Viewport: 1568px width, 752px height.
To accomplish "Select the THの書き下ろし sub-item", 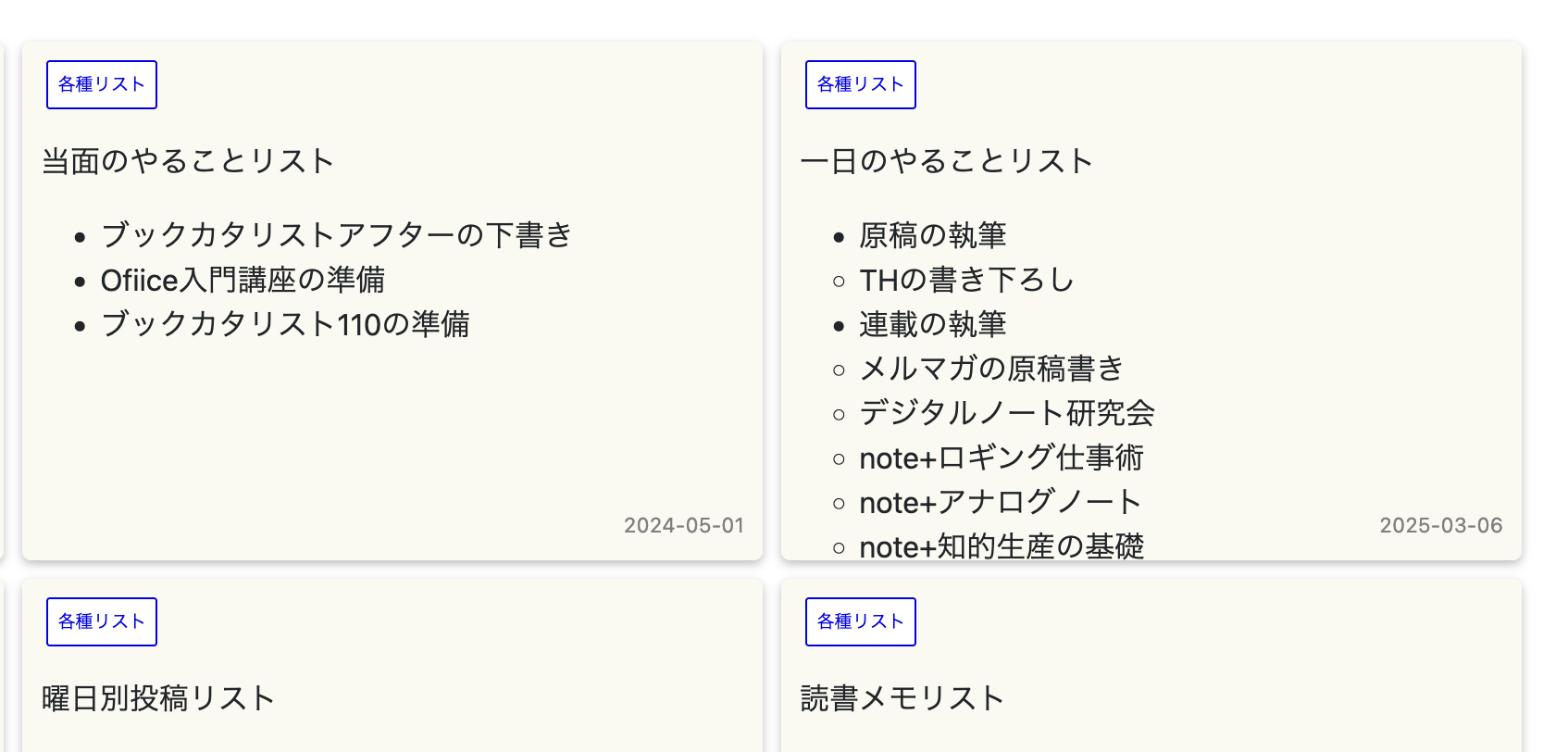I will coord(966,280).
